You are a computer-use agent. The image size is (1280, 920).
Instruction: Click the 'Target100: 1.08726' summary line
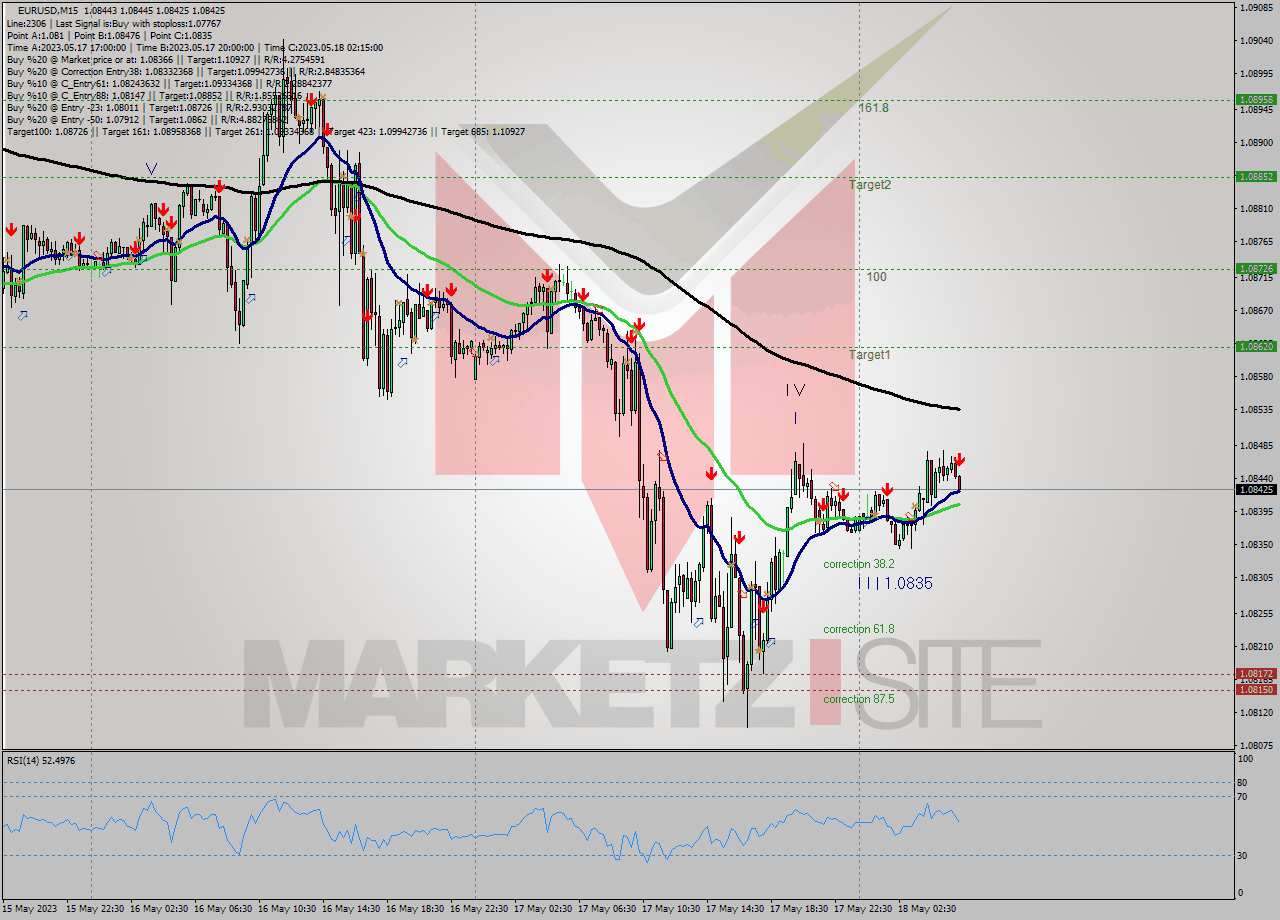(x=266, y=131)
